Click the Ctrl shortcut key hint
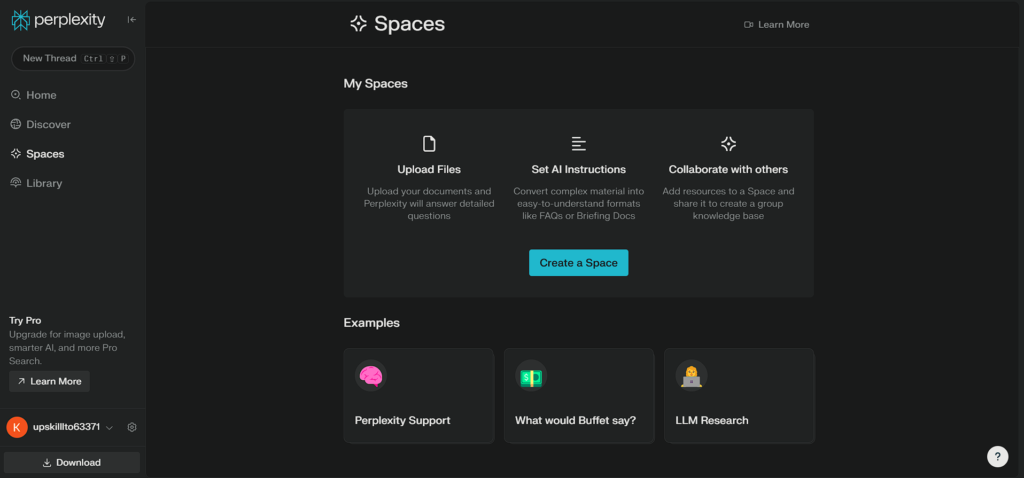 93,59
